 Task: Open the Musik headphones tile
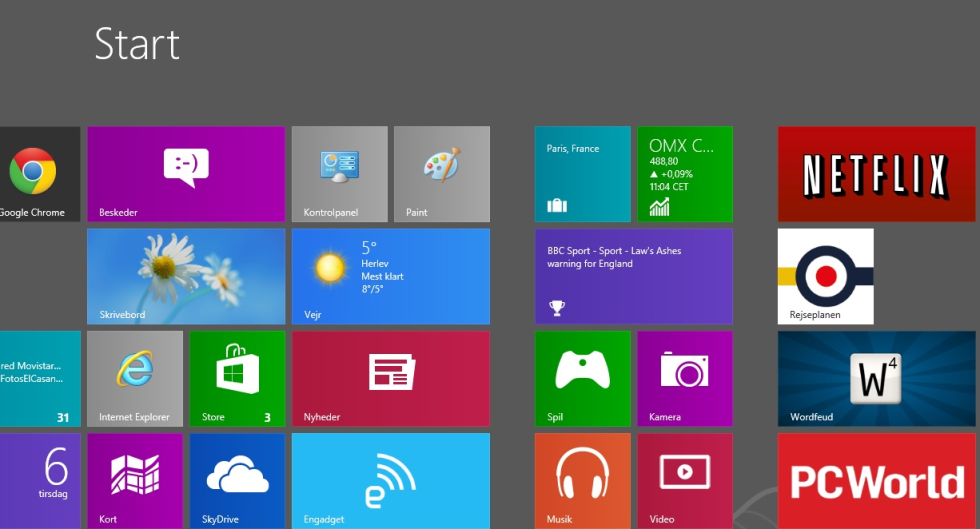[582, 480]
